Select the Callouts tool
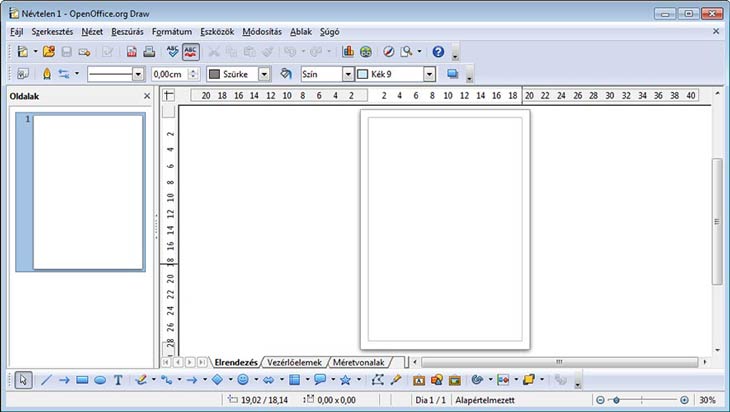The image size is (730, 412). click(320, 380)
